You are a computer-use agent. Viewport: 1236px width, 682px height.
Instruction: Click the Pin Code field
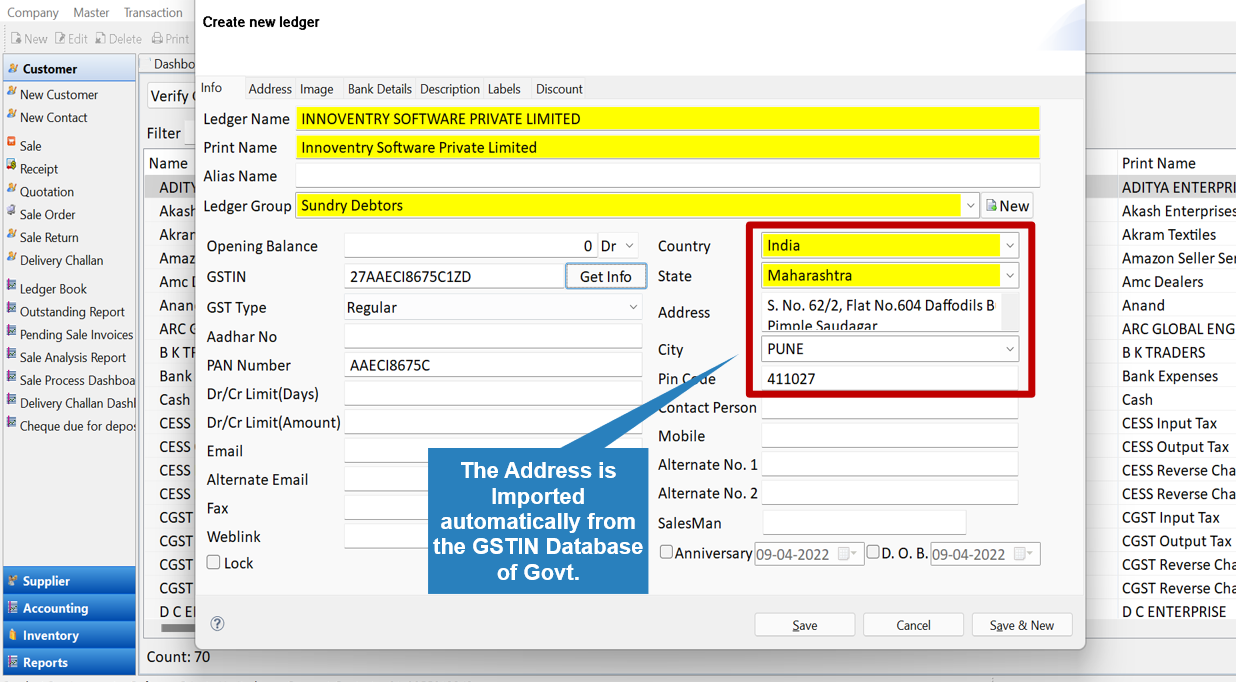point(890,378)
